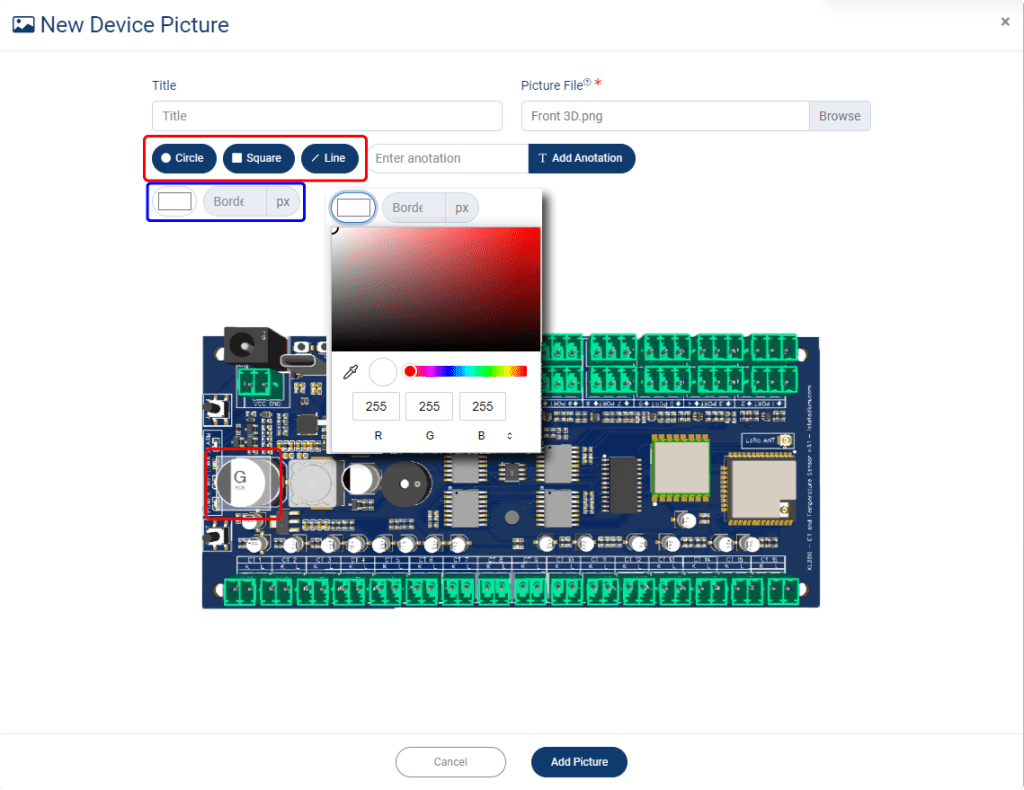Click the eyedropper color picker icon
The height and width of the screenshot is (790, 1024).
pyautogui.click(x=350, y=372)
